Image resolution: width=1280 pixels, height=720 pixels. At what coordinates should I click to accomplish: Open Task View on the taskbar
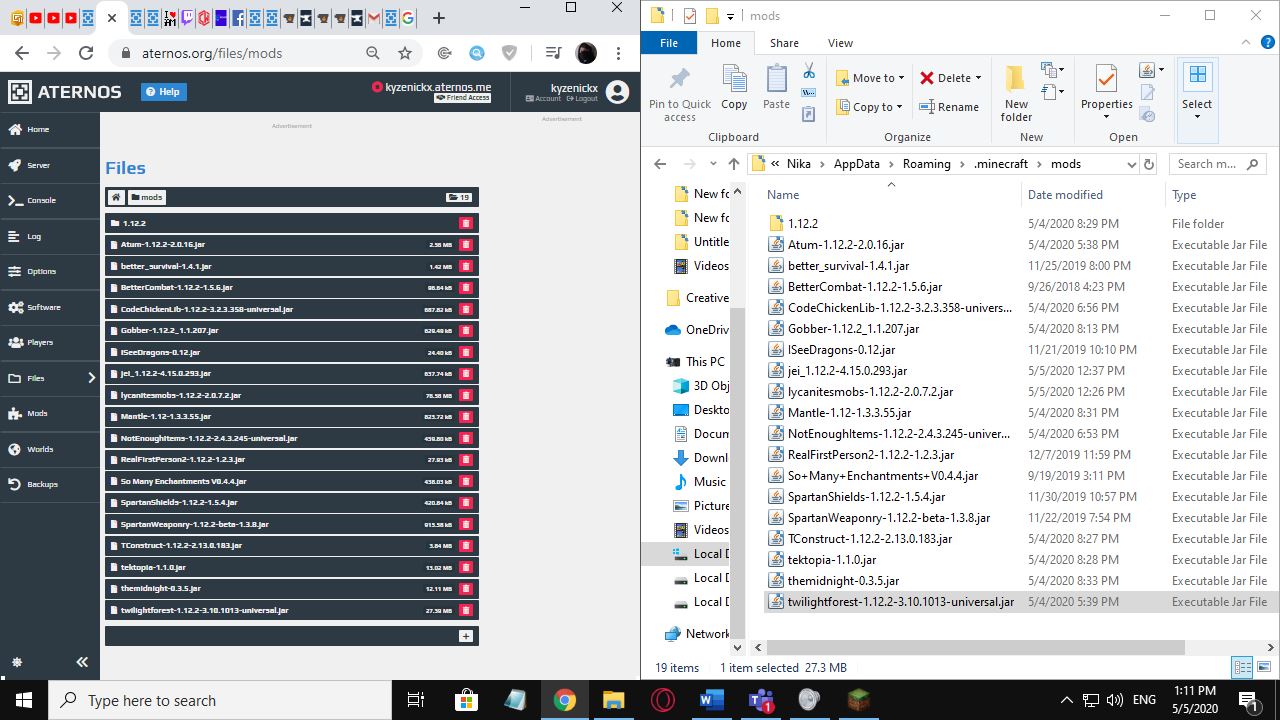pos(416,700)
